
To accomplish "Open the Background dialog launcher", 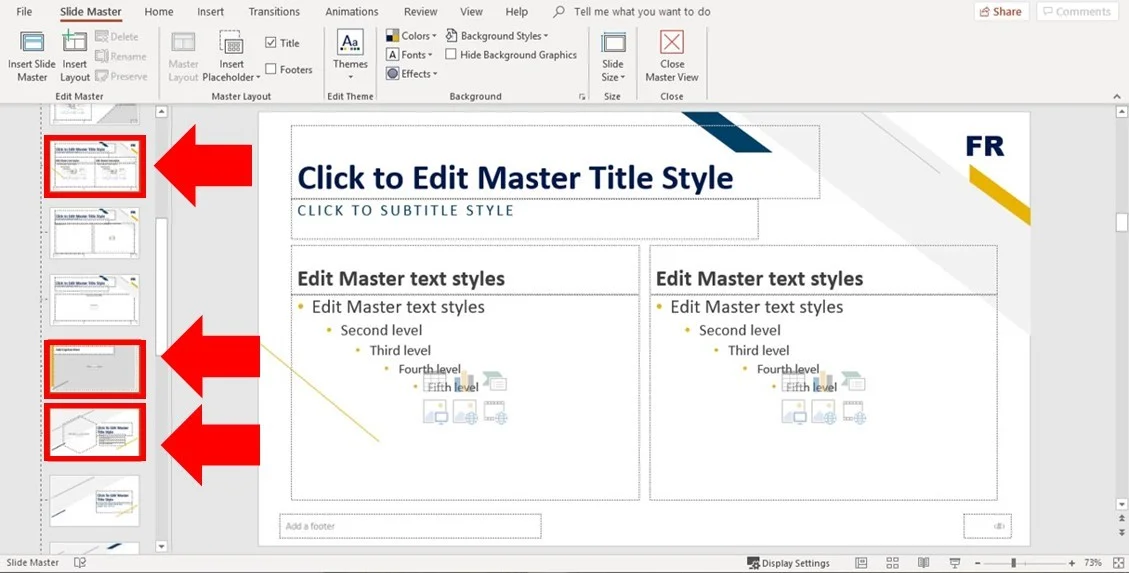I will [582, 96].
